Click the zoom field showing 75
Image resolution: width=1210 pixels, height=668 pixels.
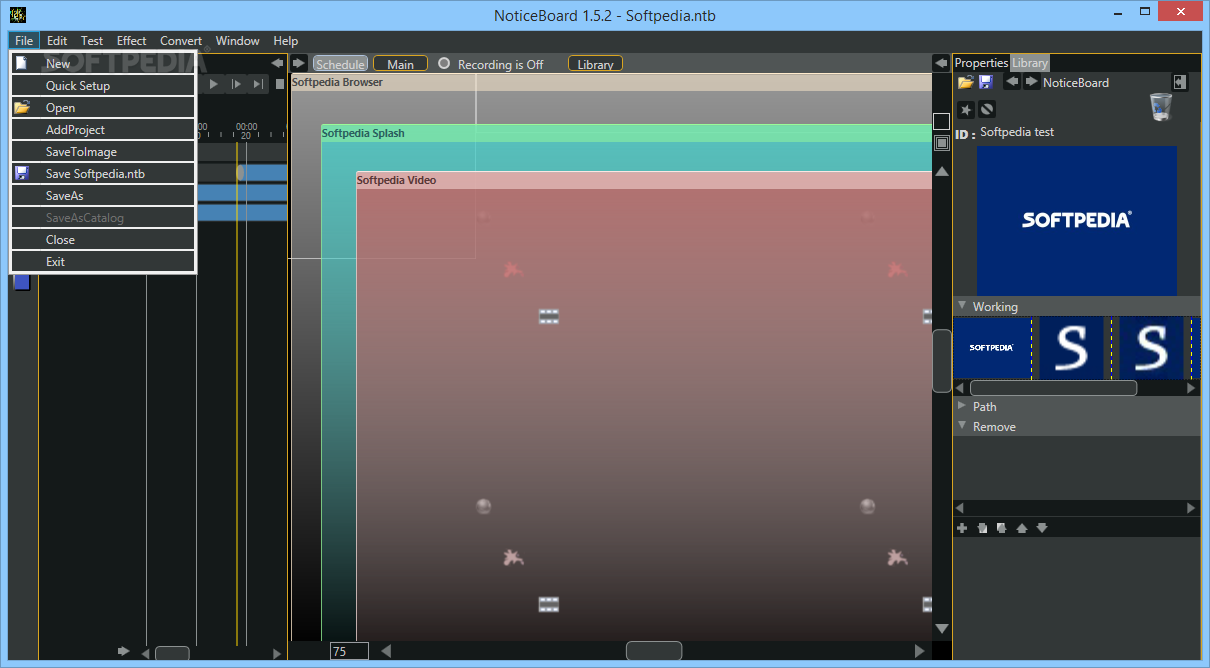349,651
